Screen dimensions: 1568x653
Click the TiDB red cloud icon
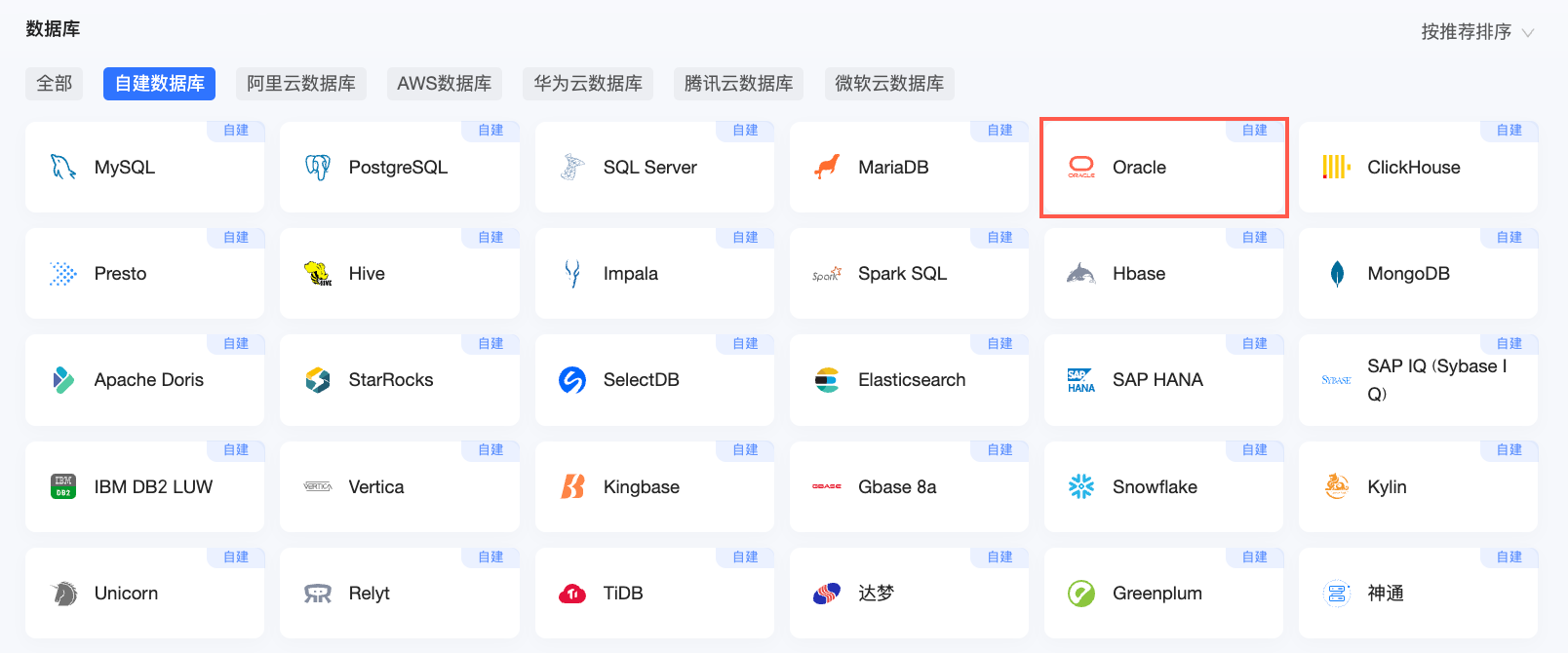pyautogui.click(x=572, y=594)
